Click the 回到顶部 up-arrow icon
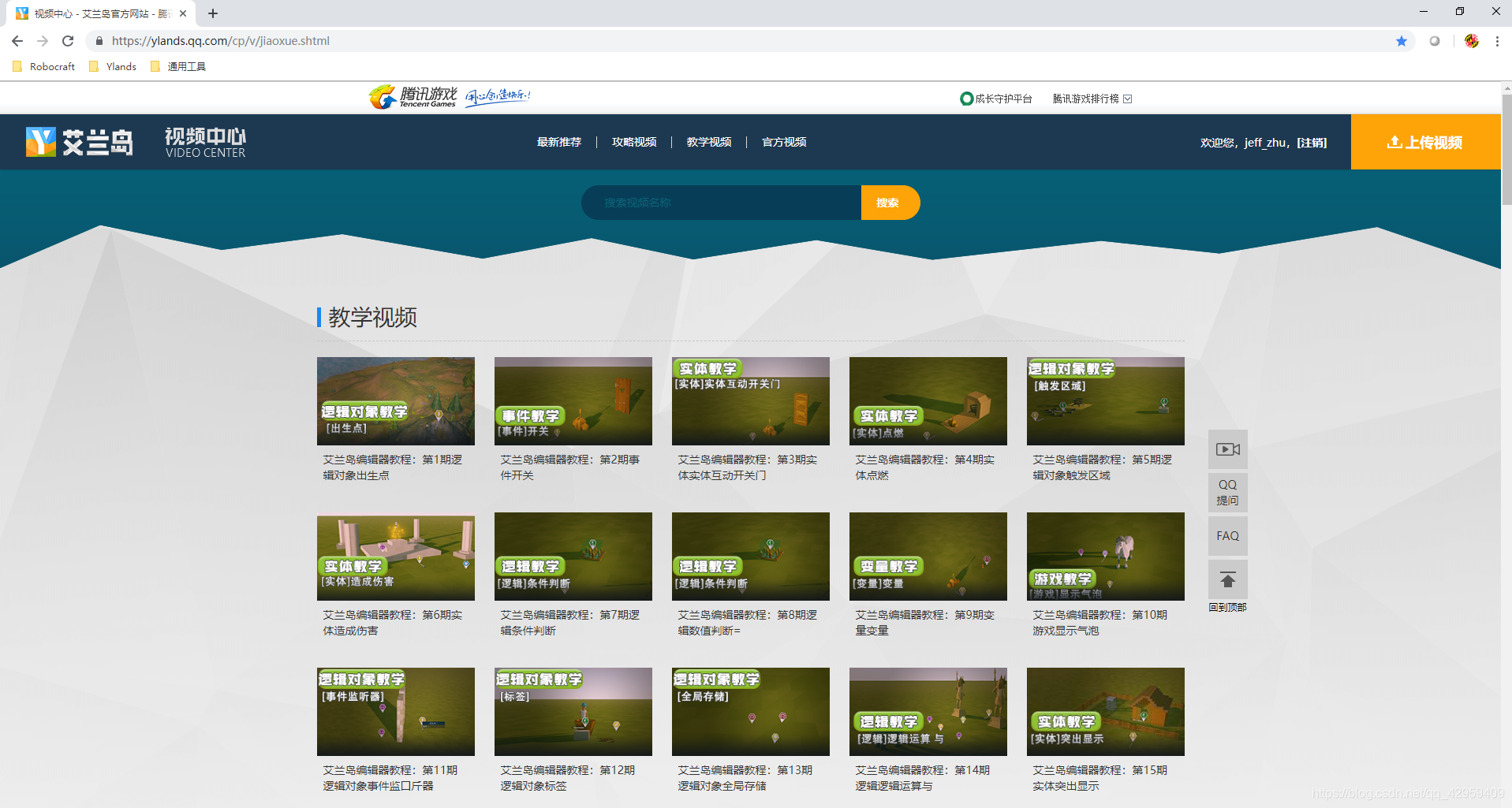The width and height of the screenshot is (1512, 808). tap(1227, 580)
